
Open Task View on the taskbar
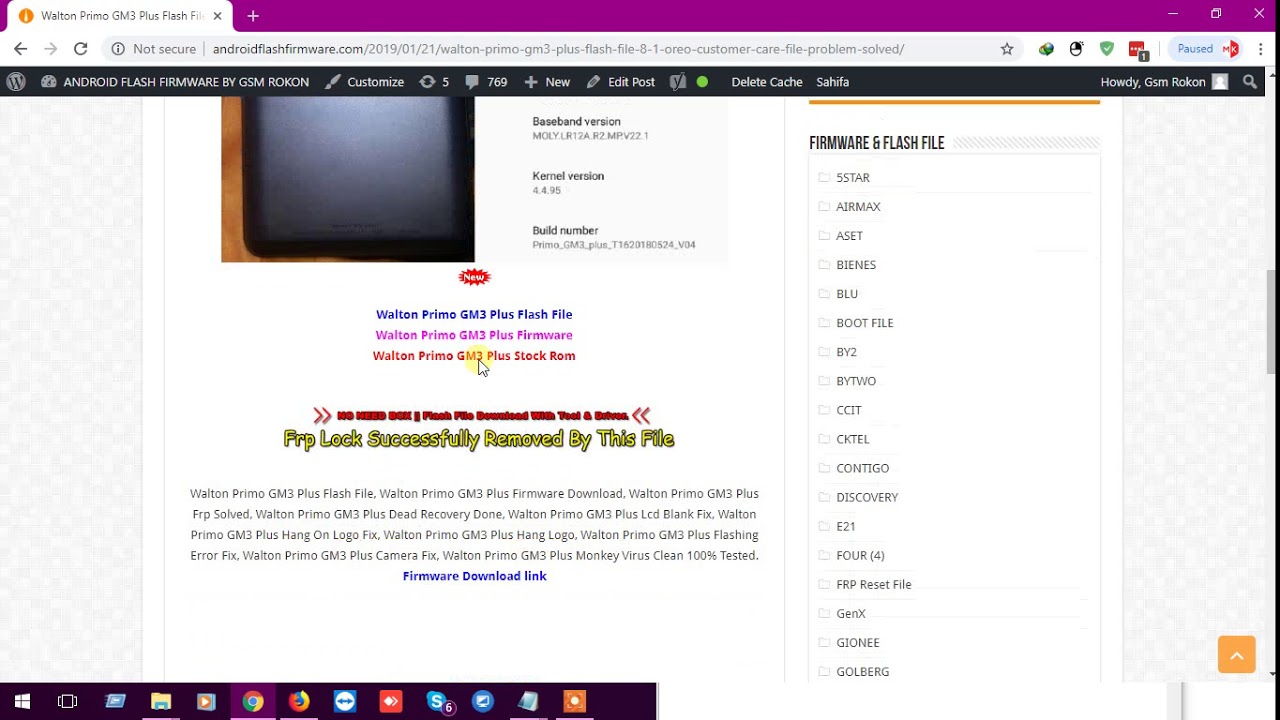point(67,701)
